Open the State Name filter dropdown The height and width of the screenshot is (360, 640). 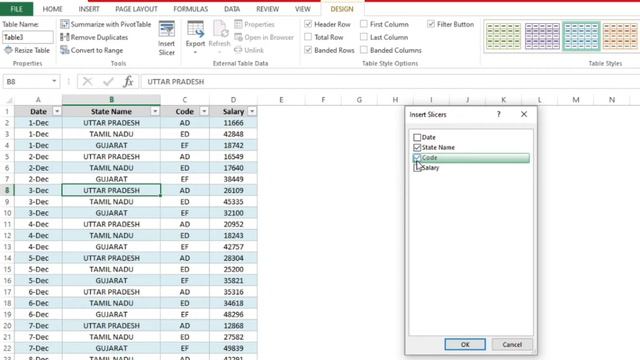pyautogui.click(x=155, y=111)
